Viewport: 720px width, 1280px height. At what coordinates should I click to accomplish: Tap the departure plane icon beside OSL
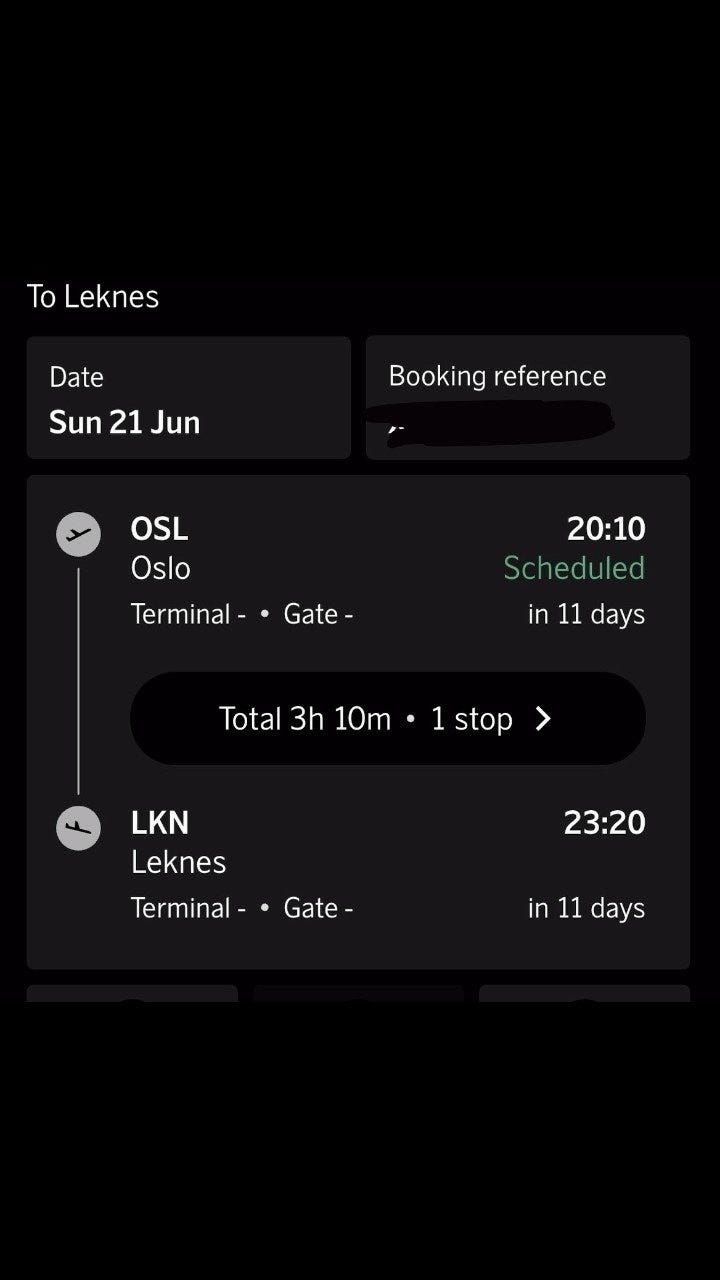(x=78, y=534)
